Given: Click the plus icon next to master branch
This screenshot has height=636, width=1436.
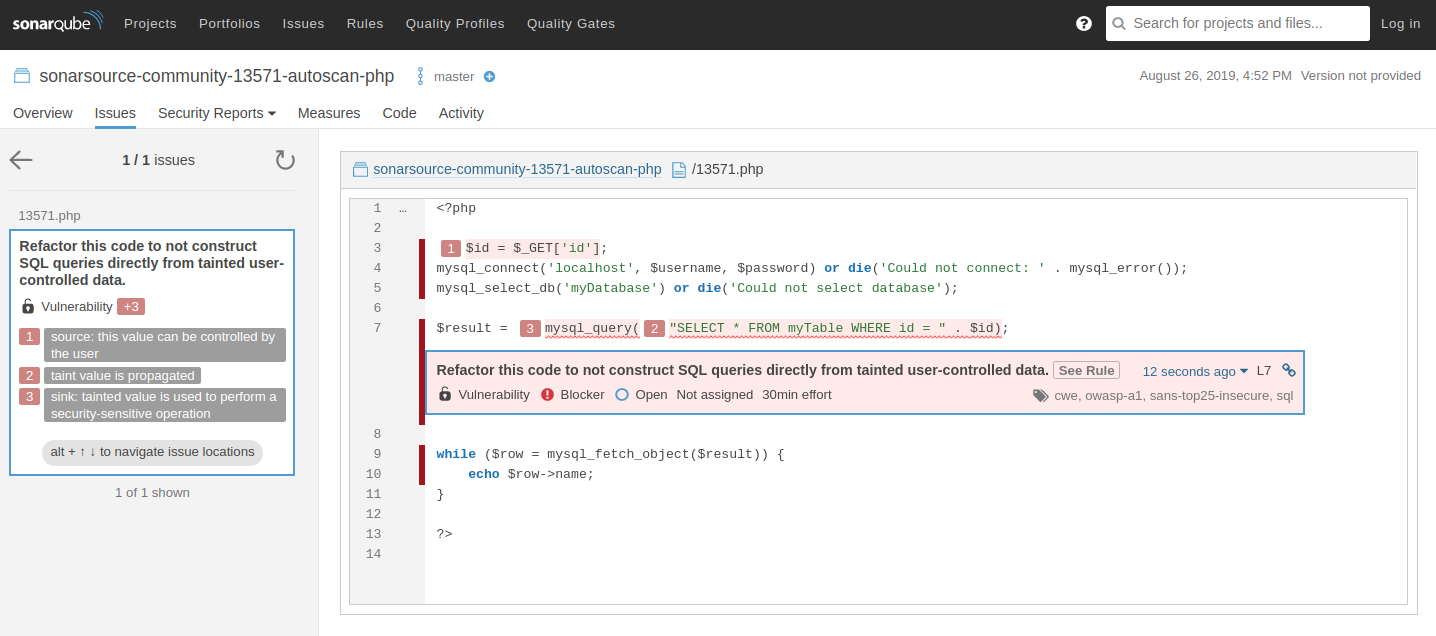Looking at the screenshot, I should [489, 77].
